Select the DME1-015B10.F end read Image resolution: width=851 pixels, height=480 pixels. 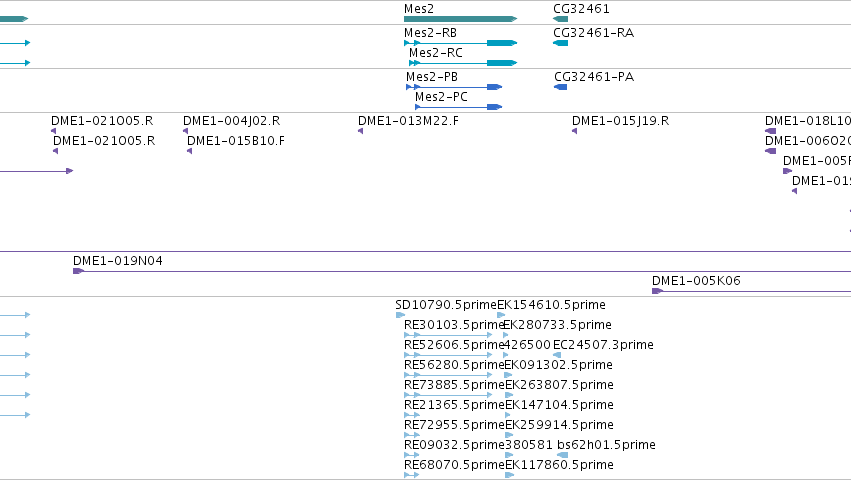click(x=189, y=151)
